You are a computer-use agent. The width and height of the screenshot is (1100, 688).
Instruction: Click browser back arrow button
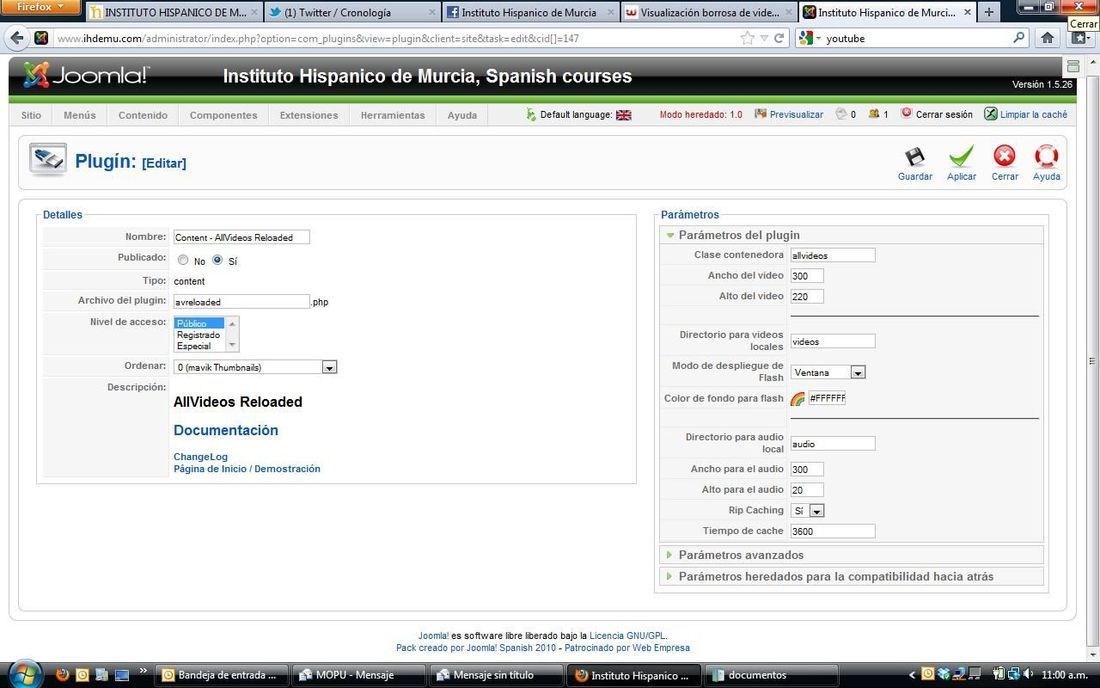pyautogui.click(x=18, y=39)
